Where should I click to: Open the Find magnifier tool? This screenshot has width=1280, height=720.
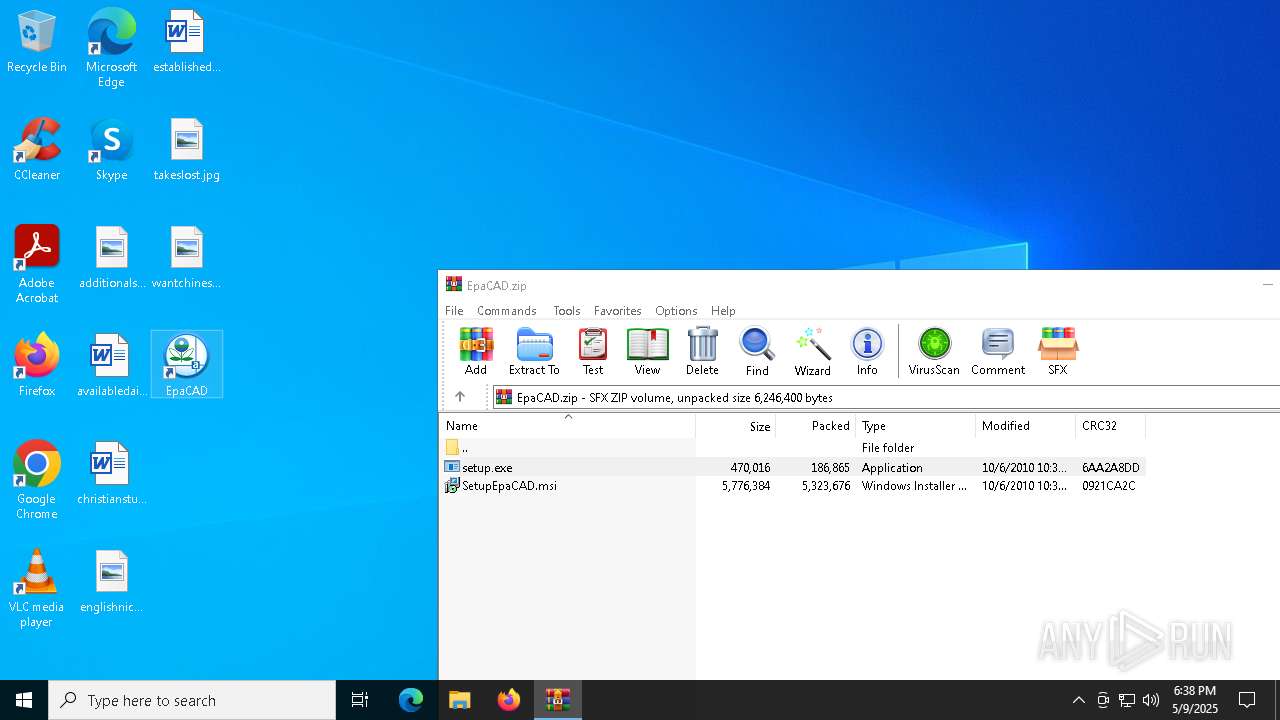tap(757, 351)
